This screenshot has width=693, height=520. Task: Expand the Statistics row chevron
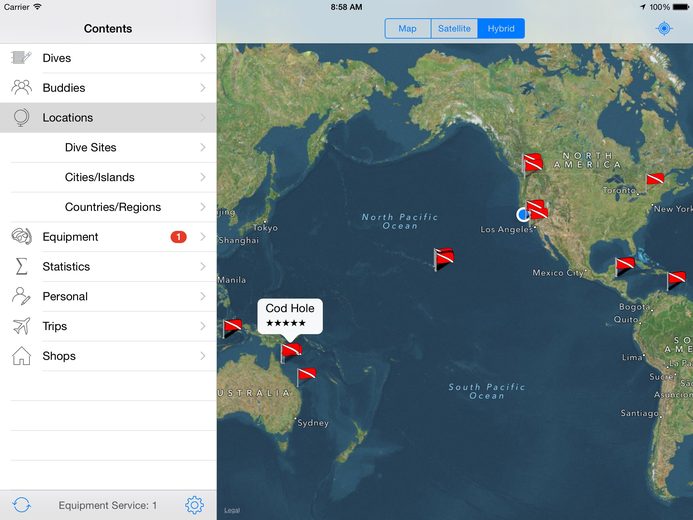[x=203, y=266]
